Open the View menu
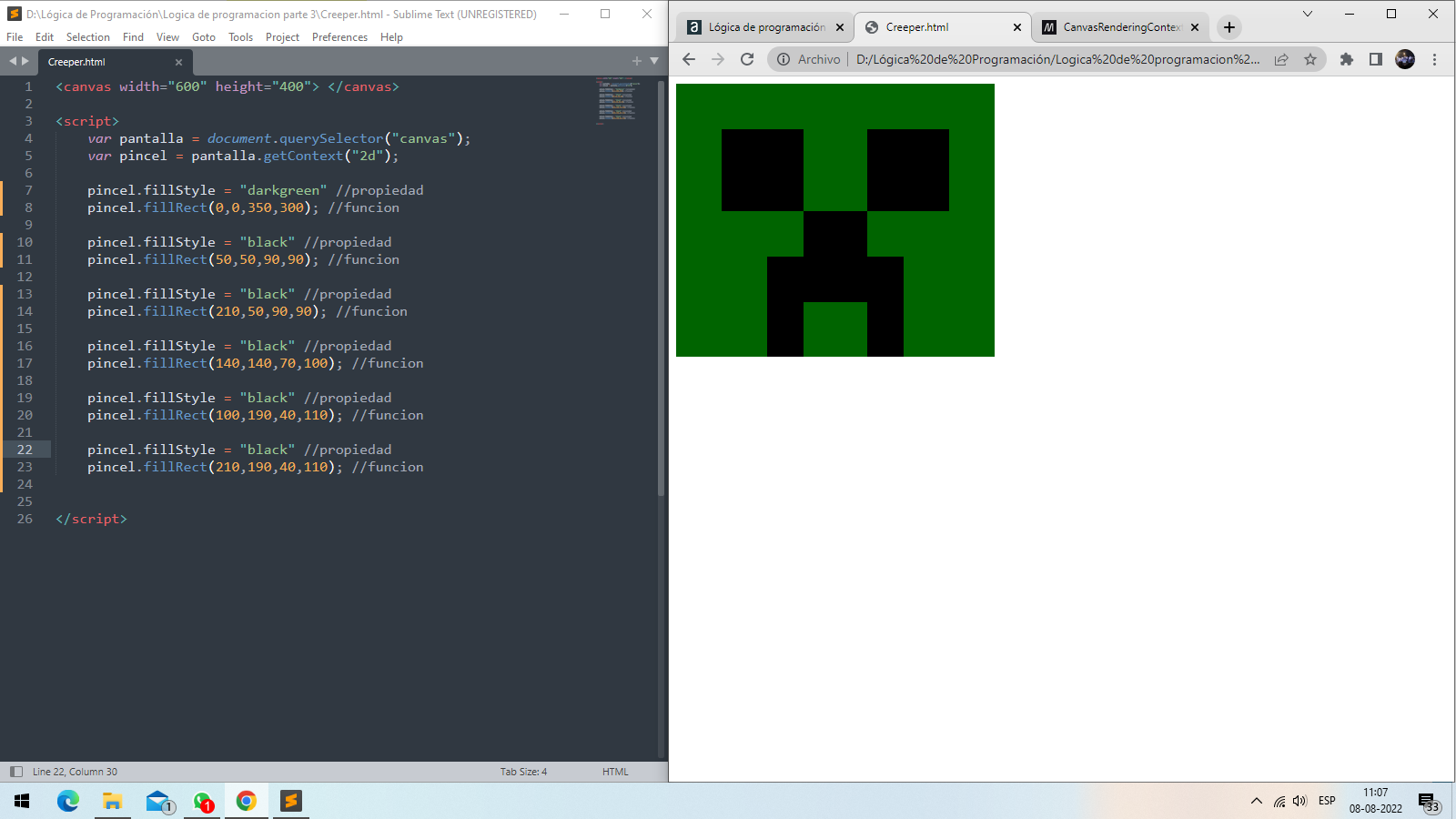1456x819 pixels. click(167, 37)
